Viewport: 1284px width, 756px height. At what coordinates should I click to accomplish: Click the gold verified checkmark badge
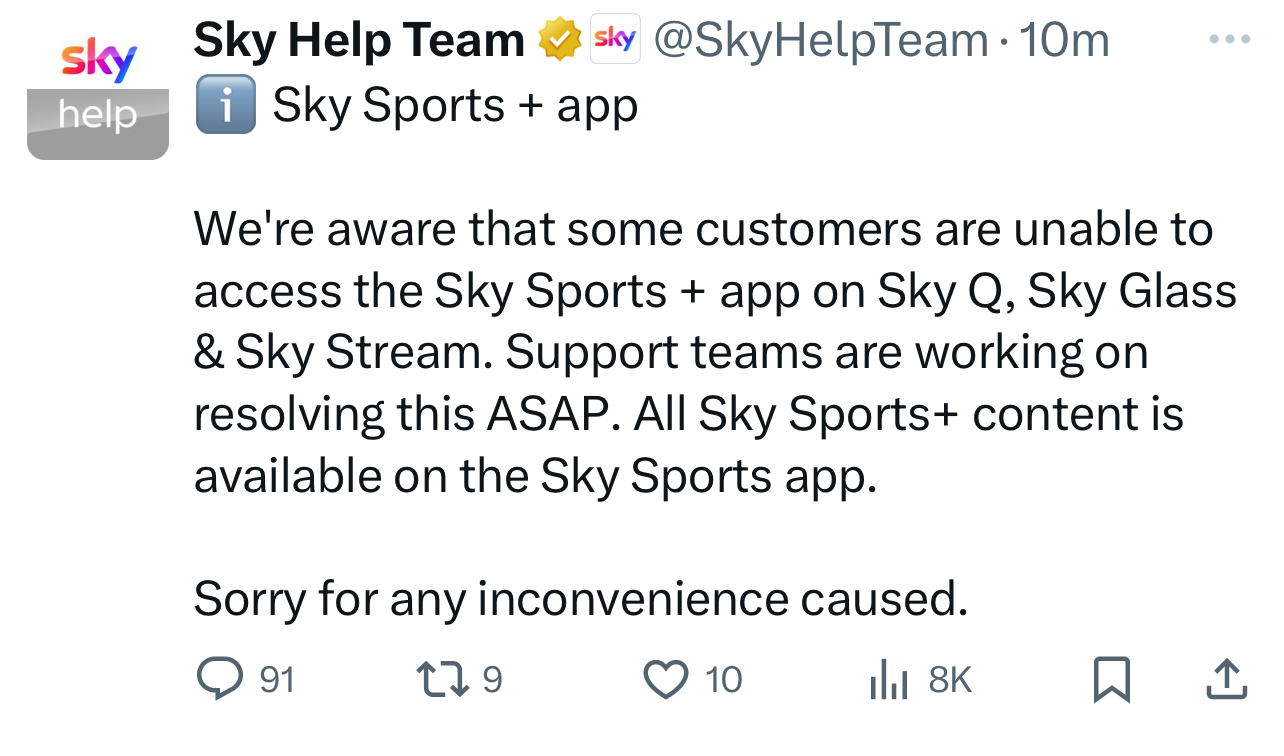coord(561,41)
